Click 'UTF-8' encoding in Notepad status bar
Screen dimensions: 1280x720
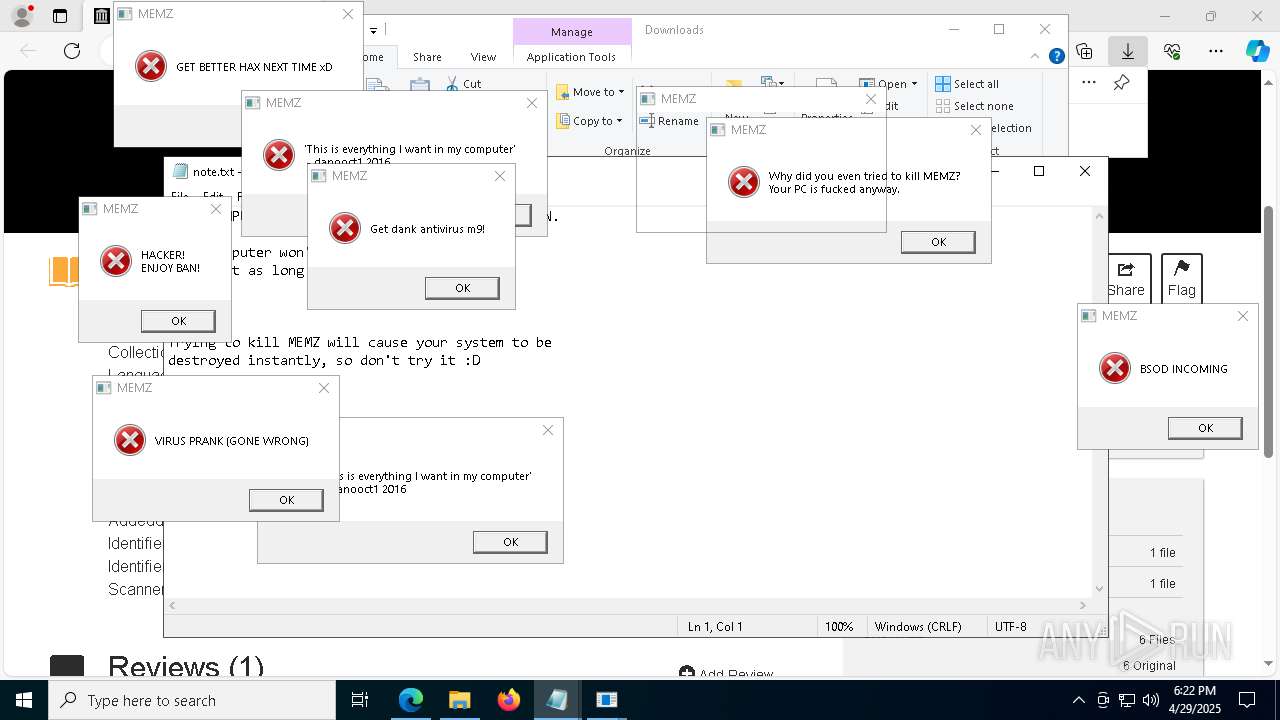pyautogui.click(x=1011, y=627)
